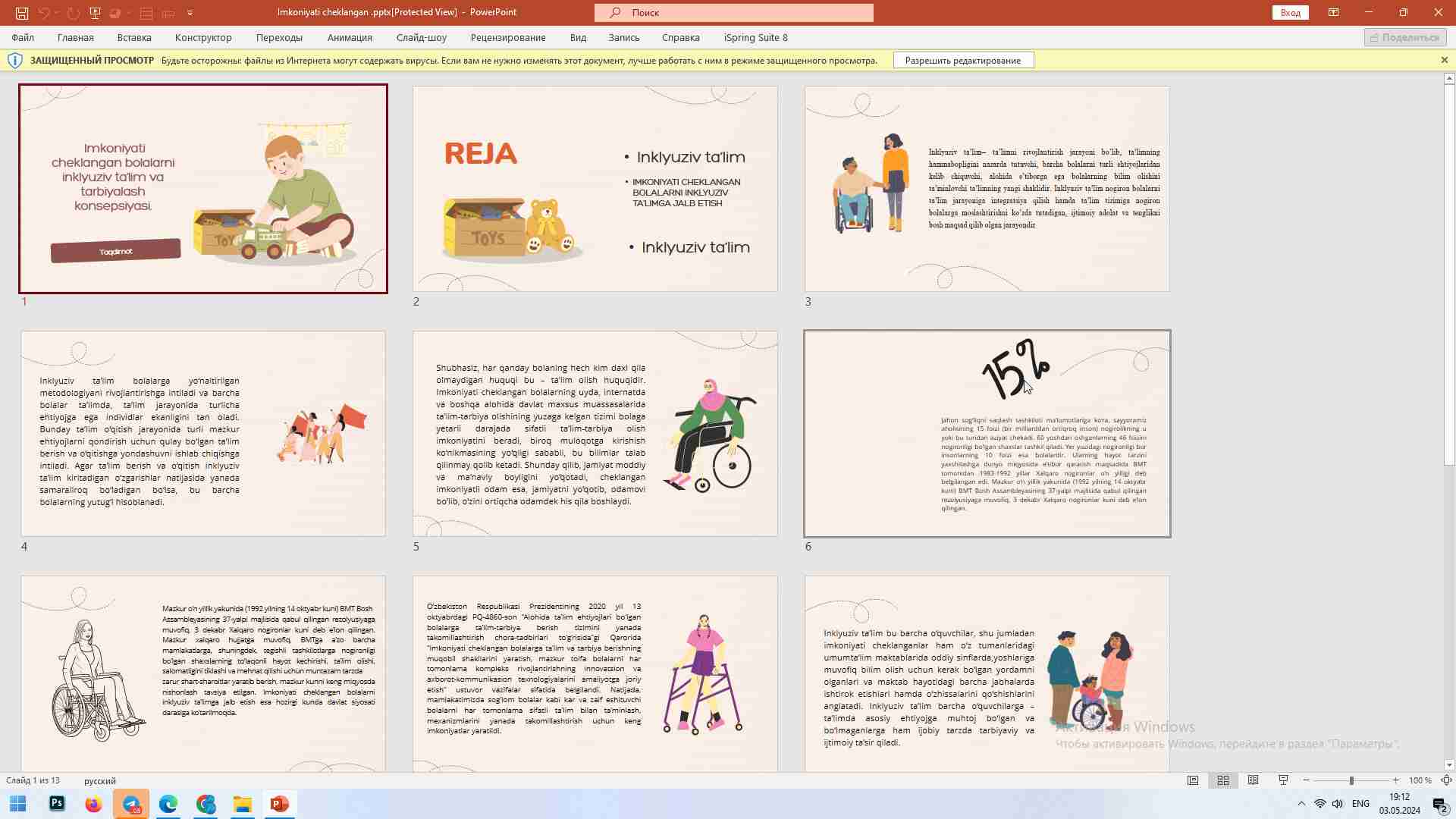Click PowerPoint icon in the taskbar
Viewport: 1456px width, 819px height.
coord(280,804)
